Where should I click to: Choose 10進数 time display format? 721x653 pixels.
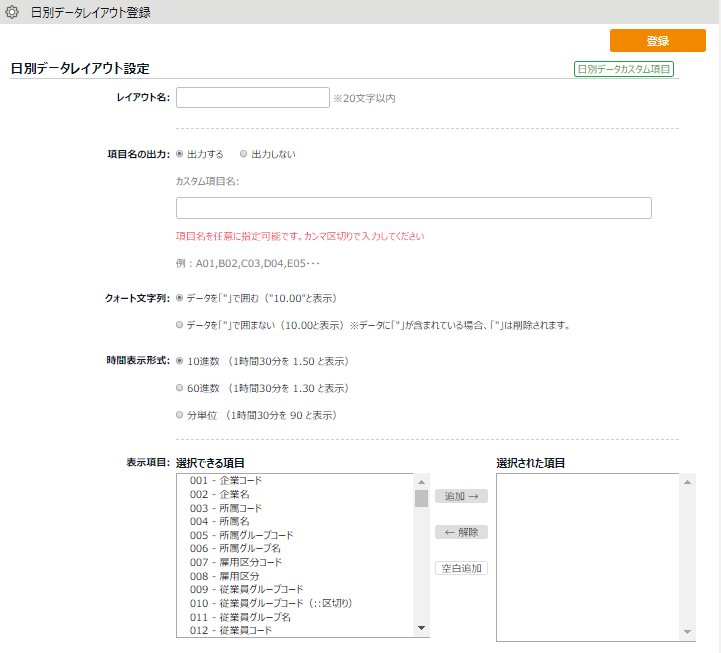pyautogui.click(x=180, y=361)
